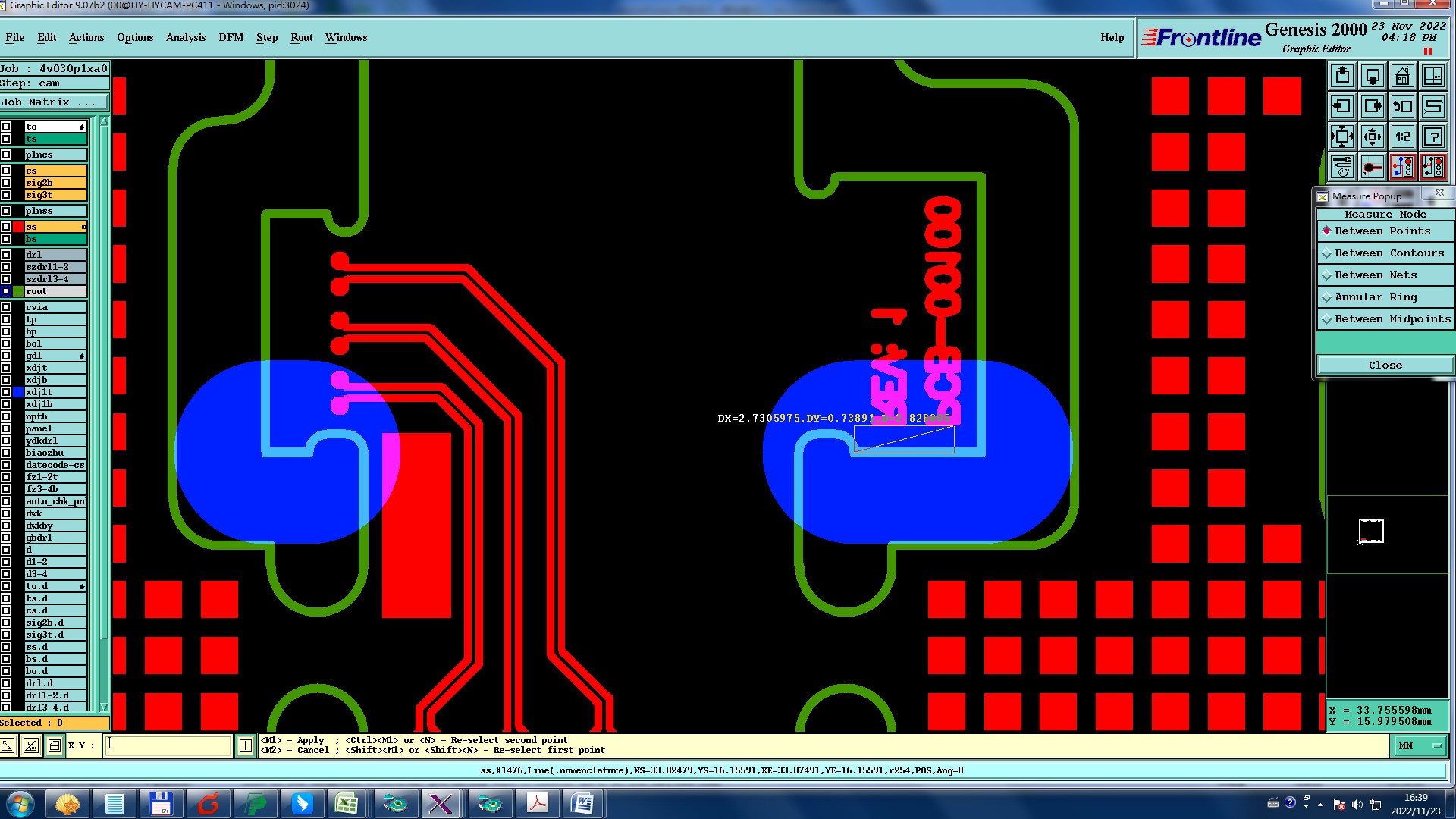Click the exclamation mark button beside XY field
1456x819 pixels.
246,745
